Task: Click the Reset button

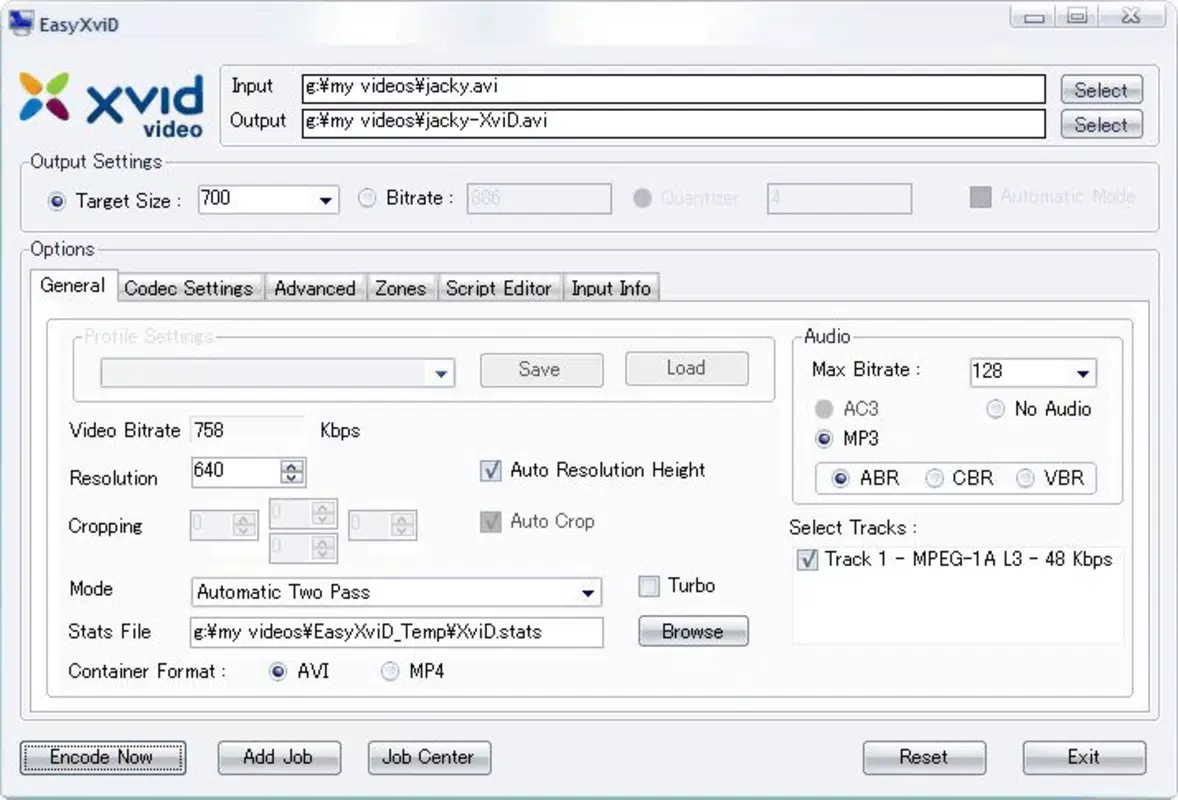Action: (x=924, y=757)
